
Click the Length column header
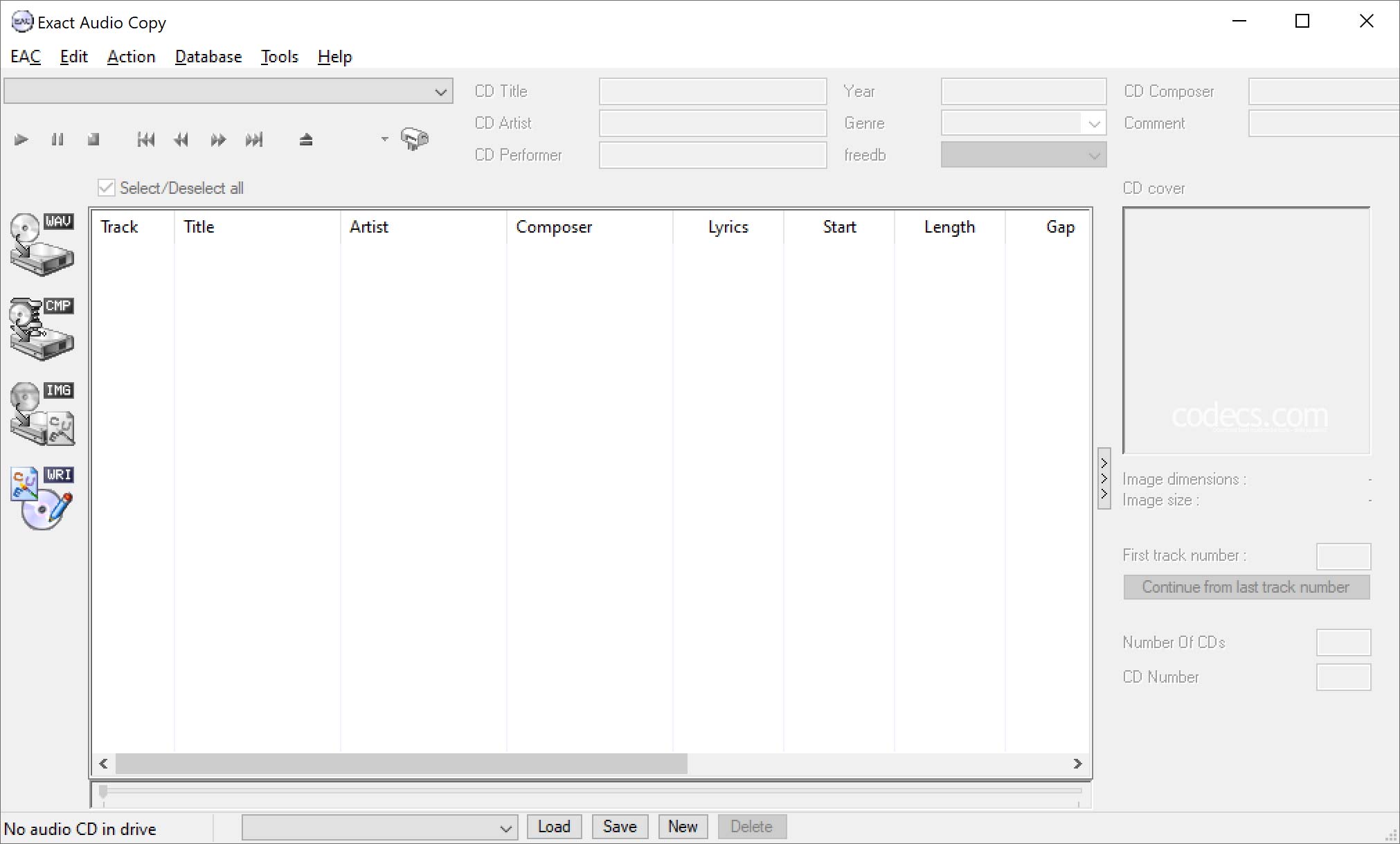[x=949, y=227]
